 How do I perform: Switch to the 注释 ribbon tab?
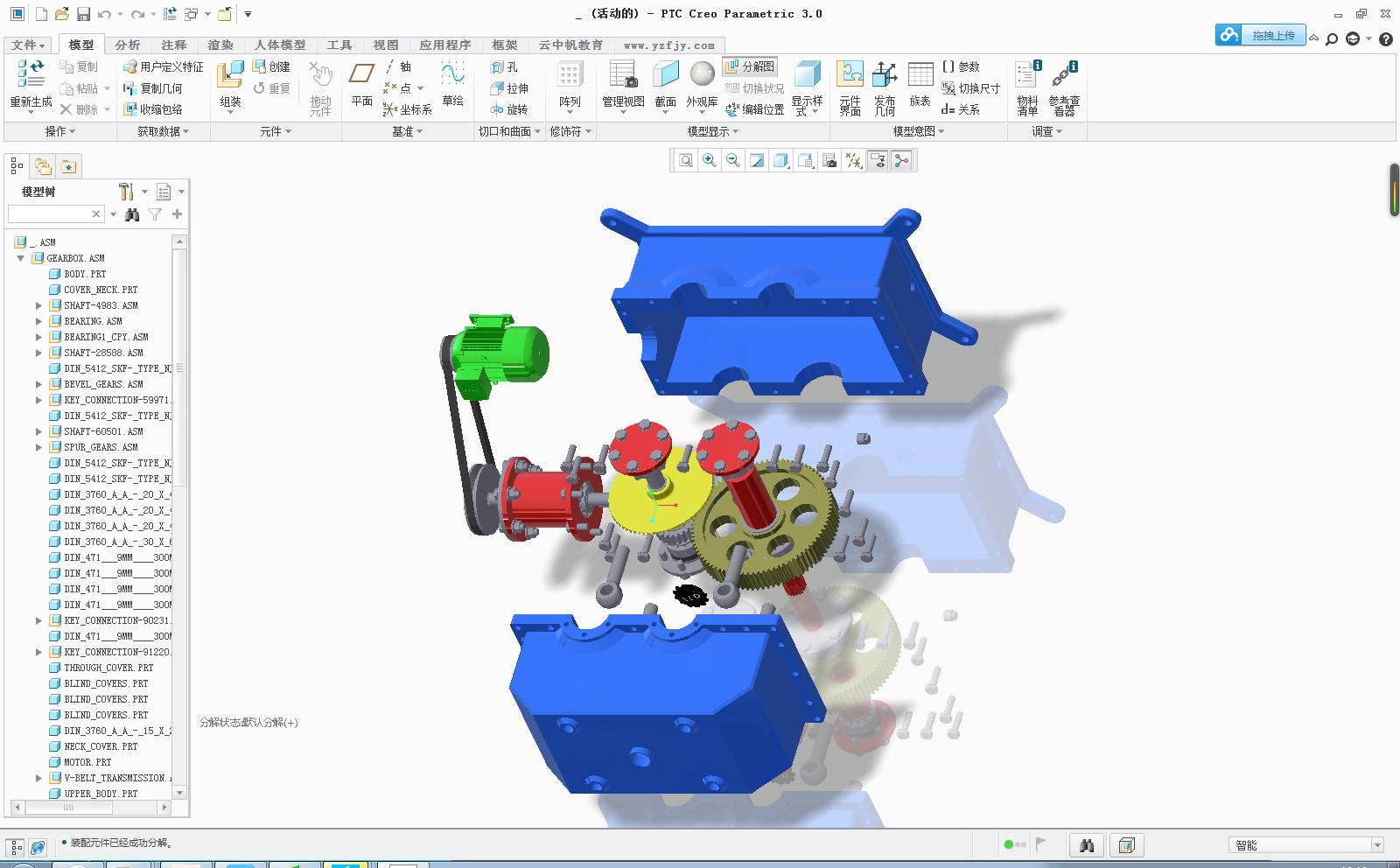(173, 45)
